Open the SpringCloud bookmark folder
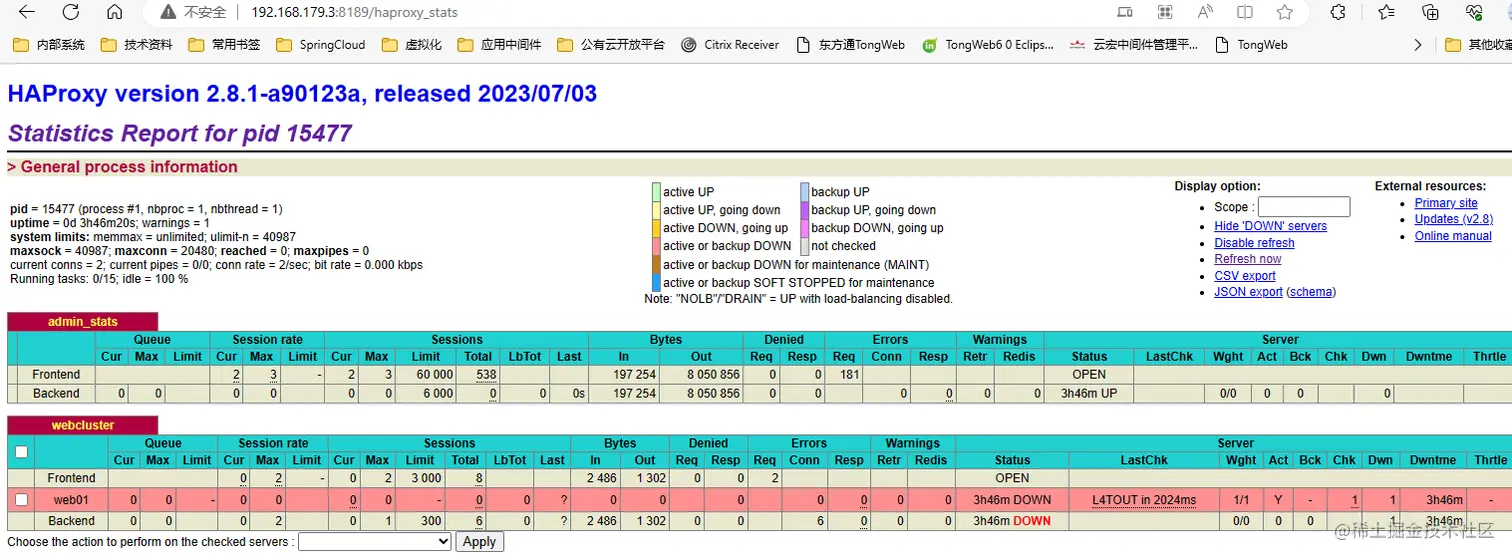The image size is (1512, 558). 320,45
